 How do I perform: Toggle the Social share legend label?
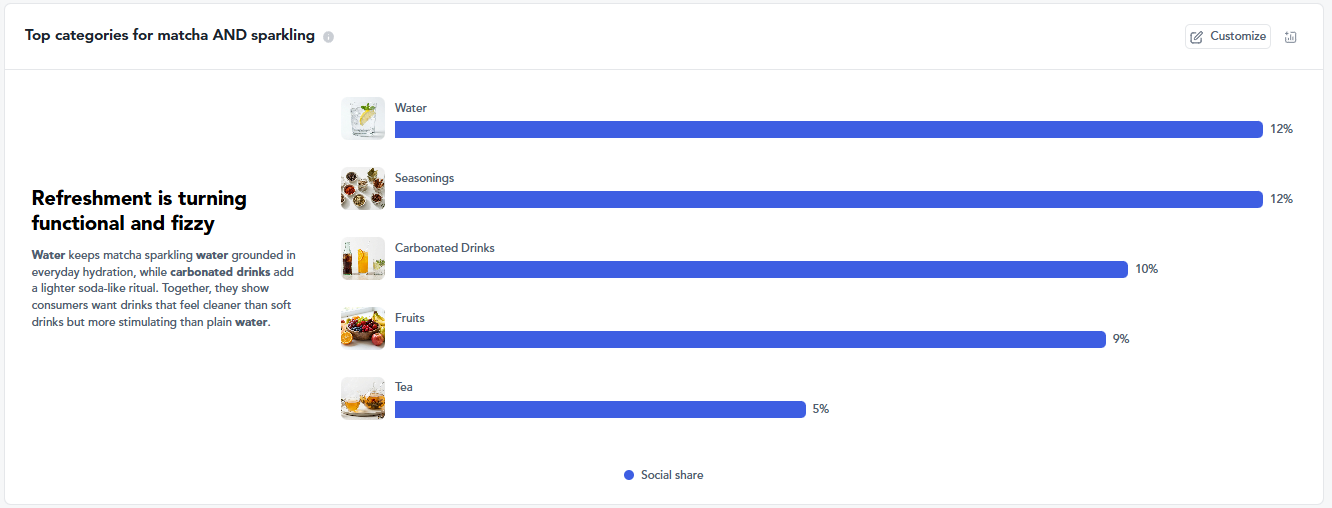(x=672, y=475)
